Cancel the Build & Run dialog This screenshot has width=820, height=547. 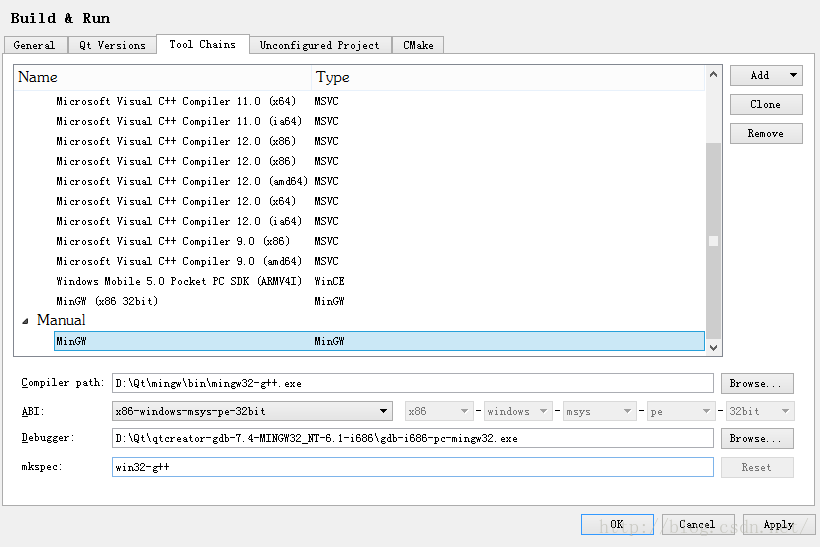(698, 525)
